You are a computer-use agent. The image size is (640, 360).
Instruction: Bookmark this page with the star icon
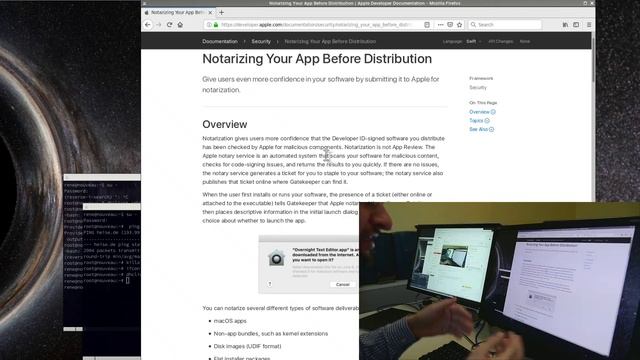pos(459,25)
